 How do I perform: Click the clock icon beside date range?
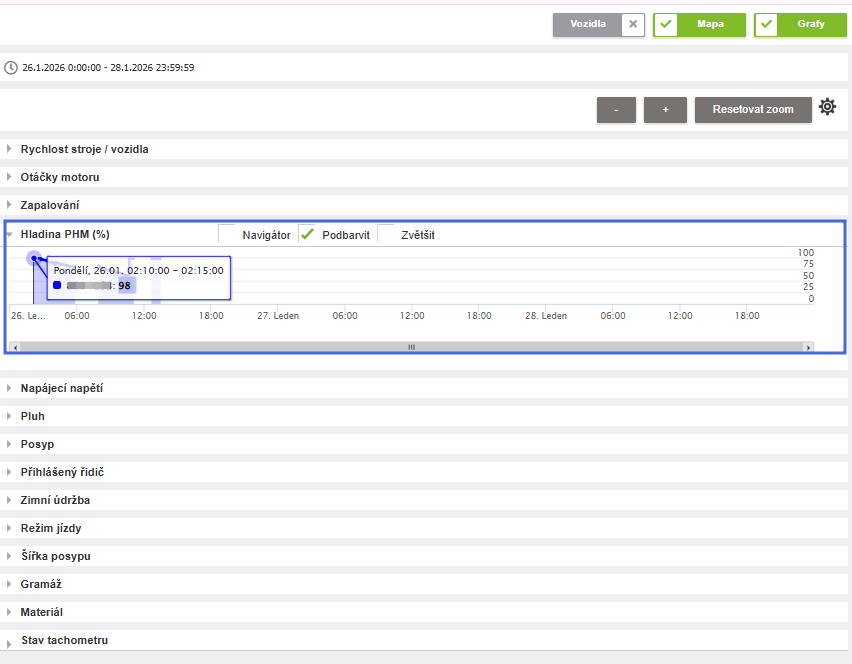point(10,68)
